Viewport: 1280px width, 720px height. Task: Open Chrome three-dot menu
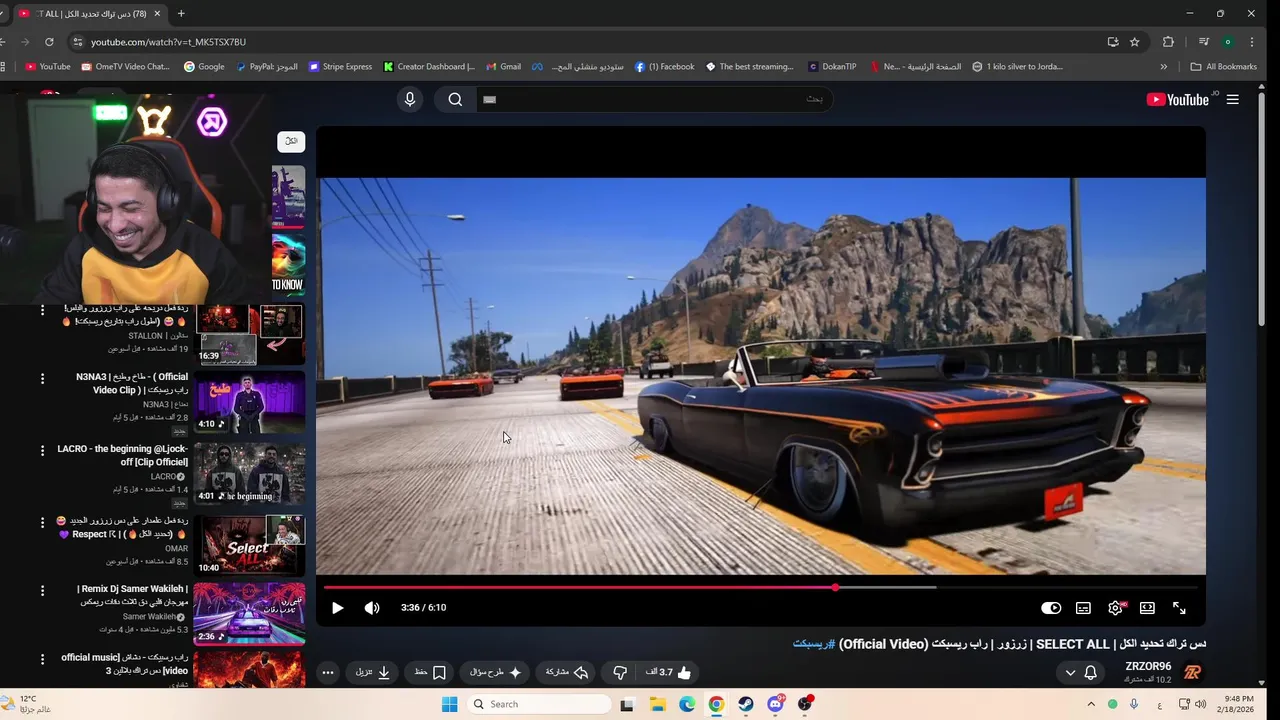(1253, 42)
